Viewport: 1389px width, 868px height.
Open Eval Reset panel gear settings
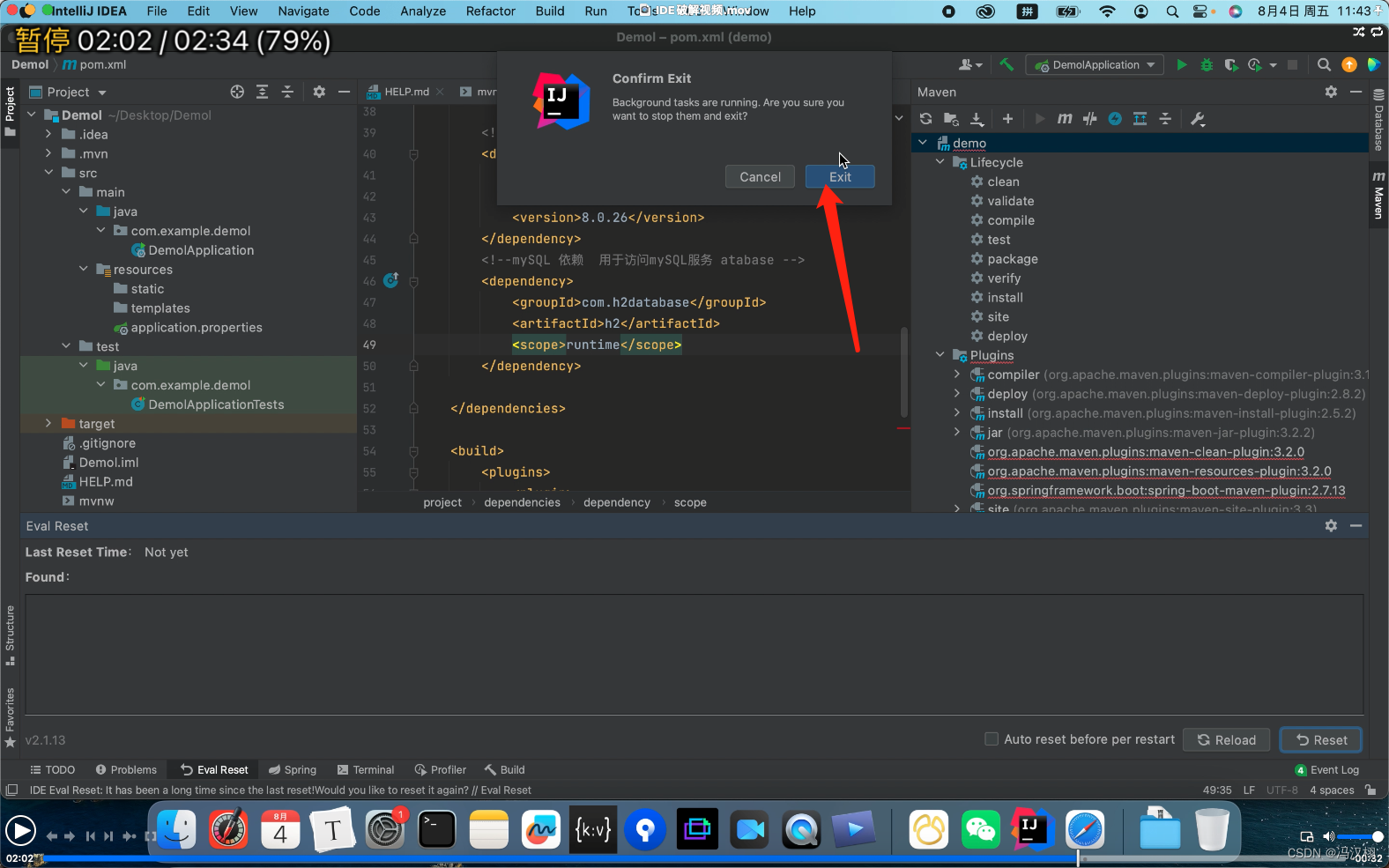1331,526
